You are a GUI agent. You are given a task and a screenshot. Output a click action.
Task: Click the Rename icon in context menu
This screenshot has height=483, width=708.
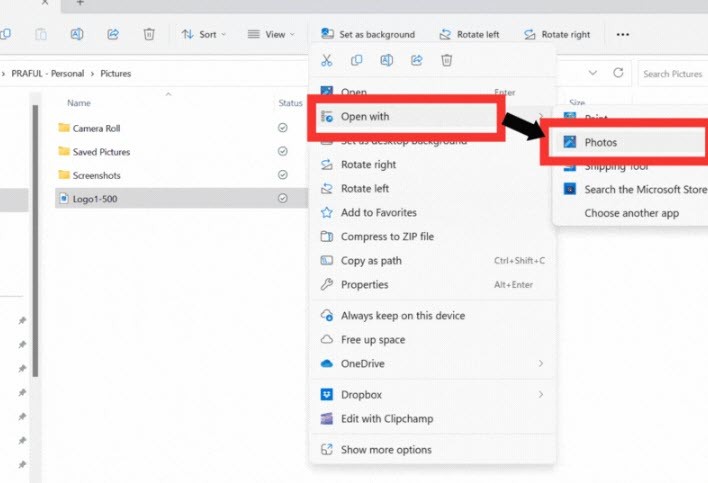tap(387, 60)
